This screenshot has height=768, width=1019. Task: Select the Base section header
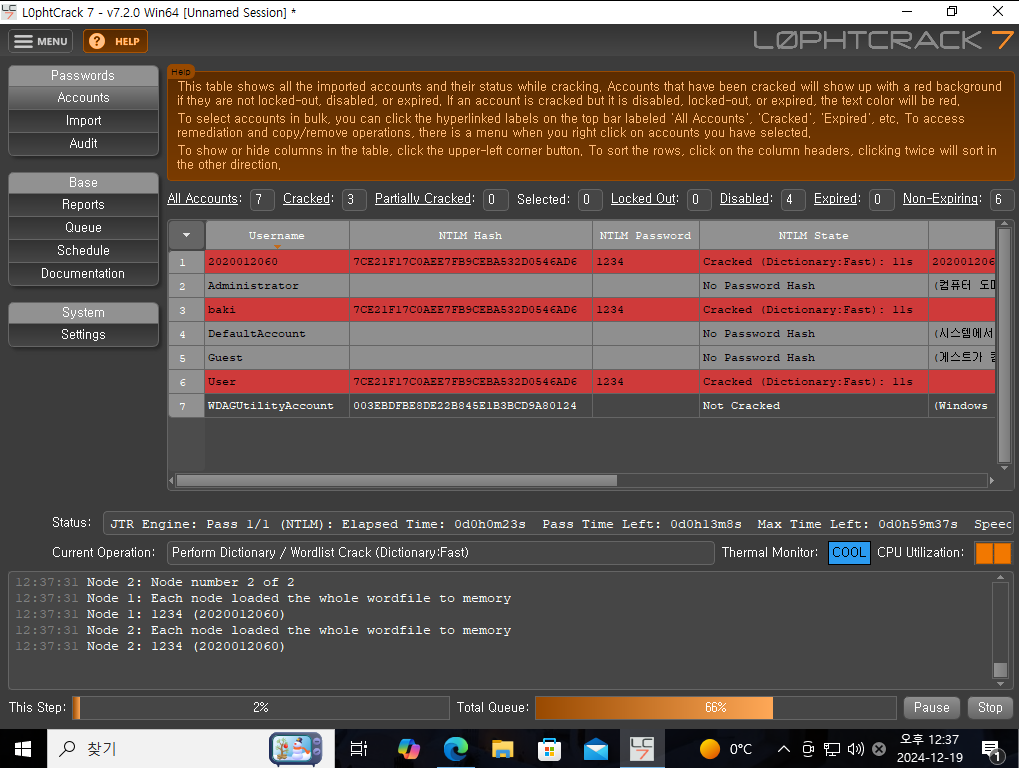[83, 183]
